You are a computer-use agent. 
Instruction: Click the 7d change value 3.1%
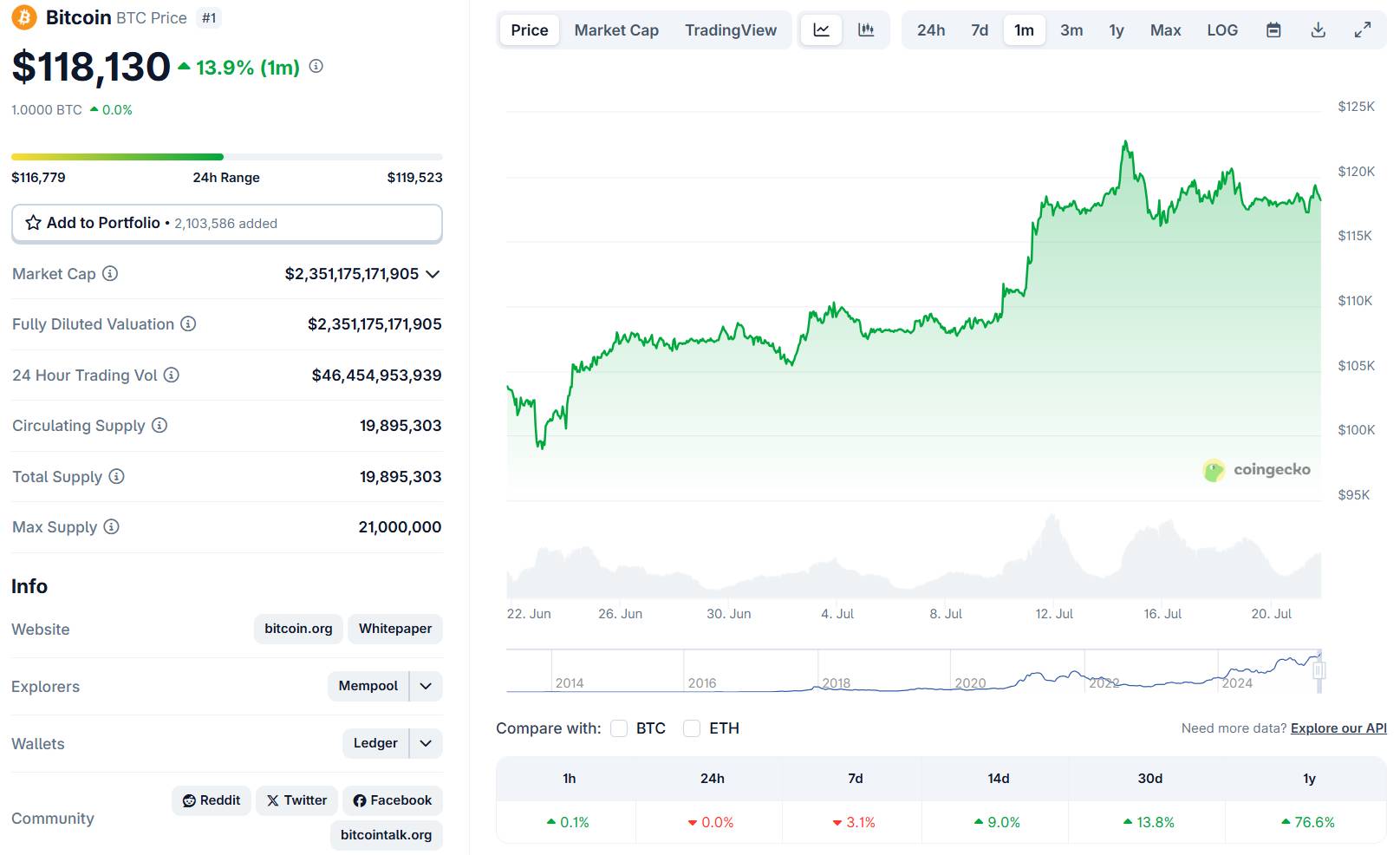point(854,822)
